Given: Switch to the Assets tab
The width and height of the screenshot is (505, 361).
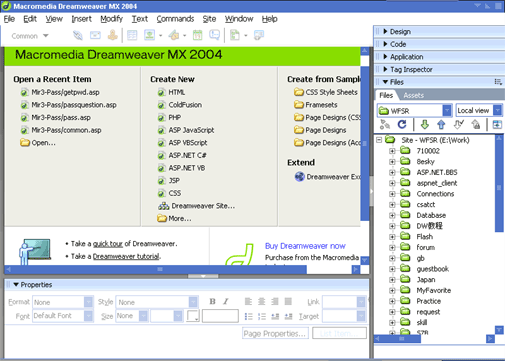Looking at the screenshot, I should click(x=414, y=96).
